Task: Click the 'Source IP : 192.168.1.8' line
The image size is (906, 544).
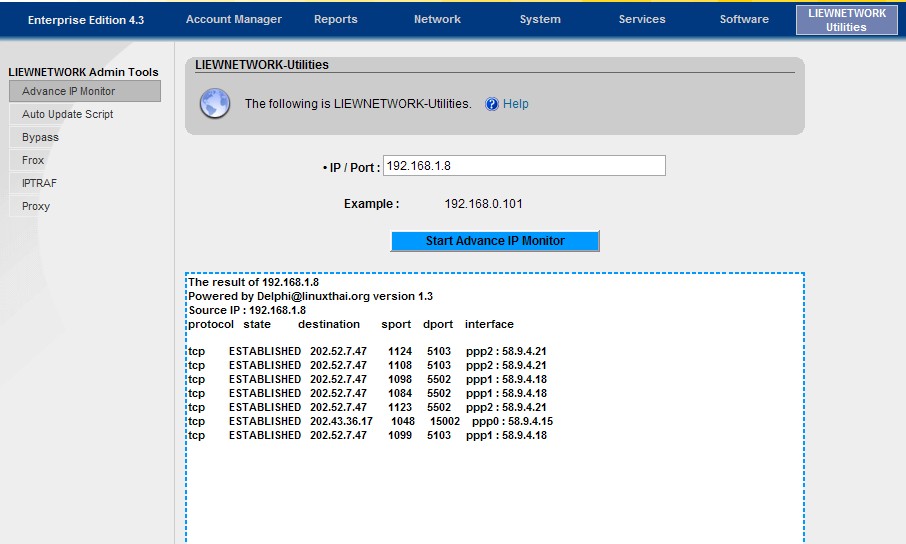Action: click(x=247, y=310)
